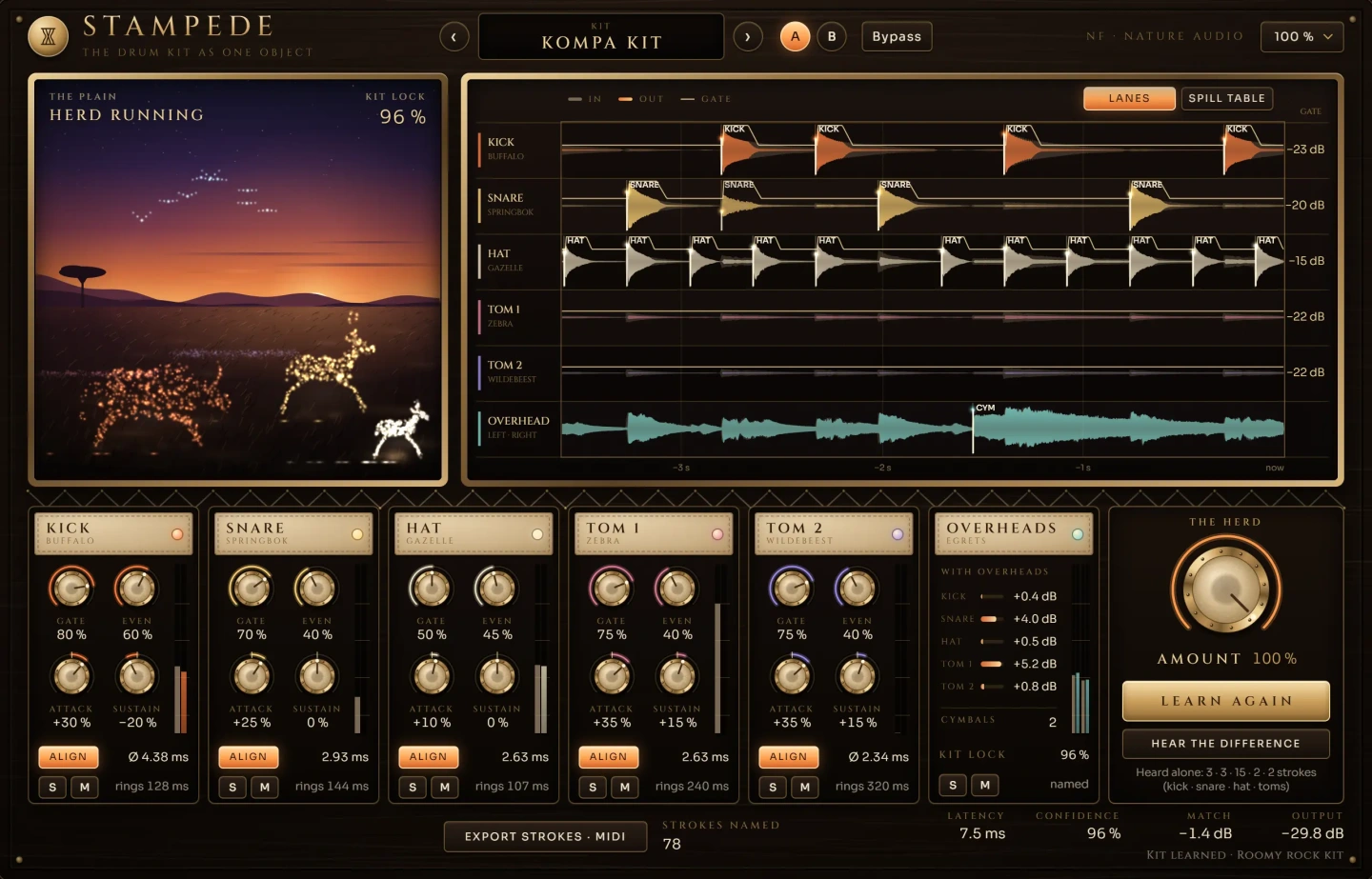Screen dimensions: 1372x879
Task: Toggle Align on the Snare channel
Action: (248, 757)
